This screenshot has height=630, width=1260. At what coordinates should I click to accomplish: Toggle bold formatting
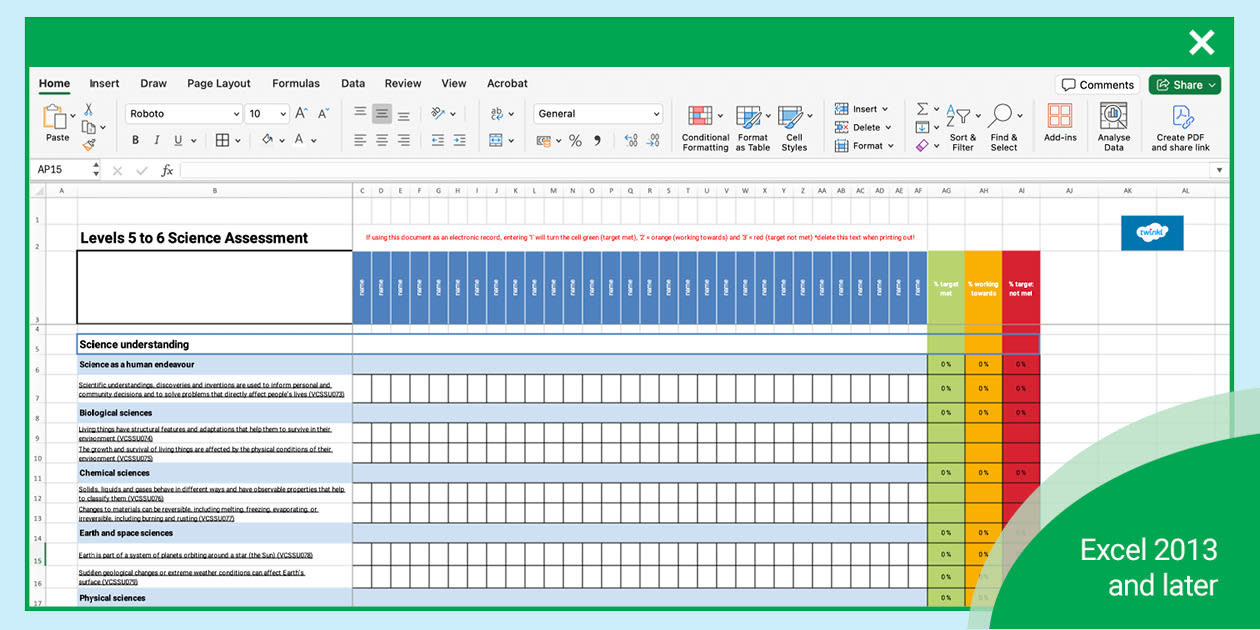click(136, 139)
